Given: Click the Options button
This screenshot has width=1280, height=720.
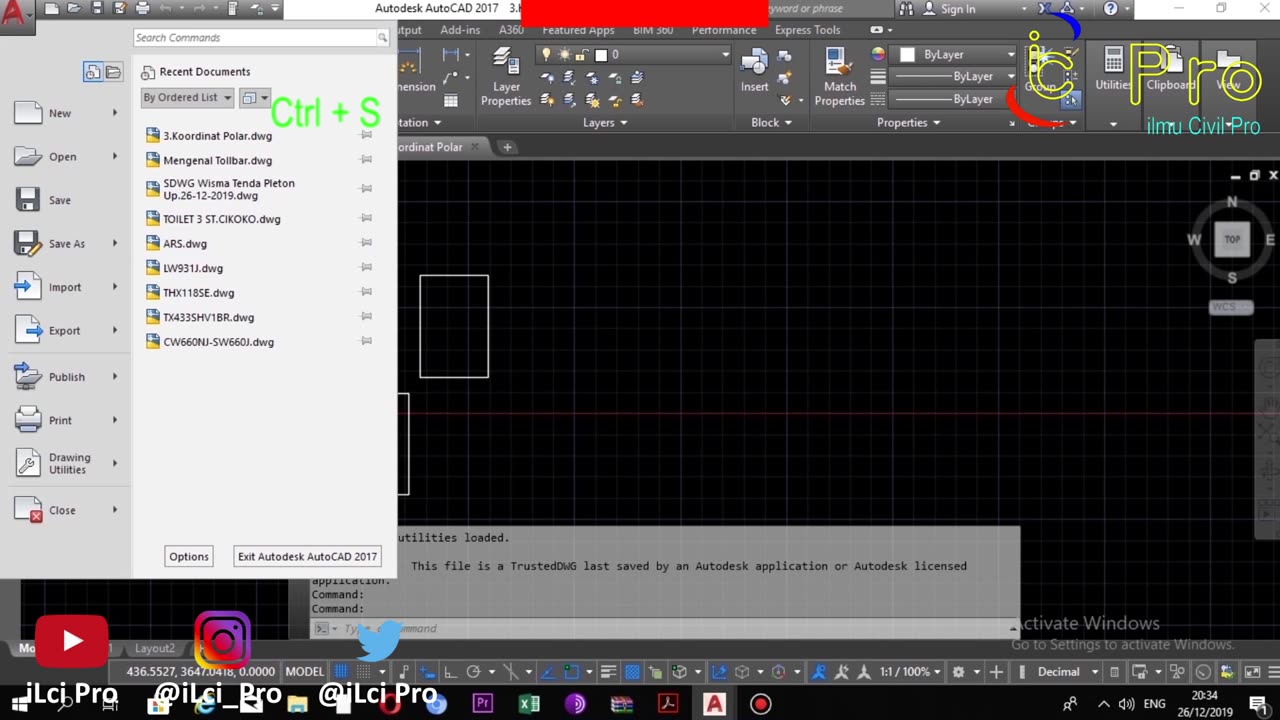Looking at the screenshot, I should coord(189,556).
